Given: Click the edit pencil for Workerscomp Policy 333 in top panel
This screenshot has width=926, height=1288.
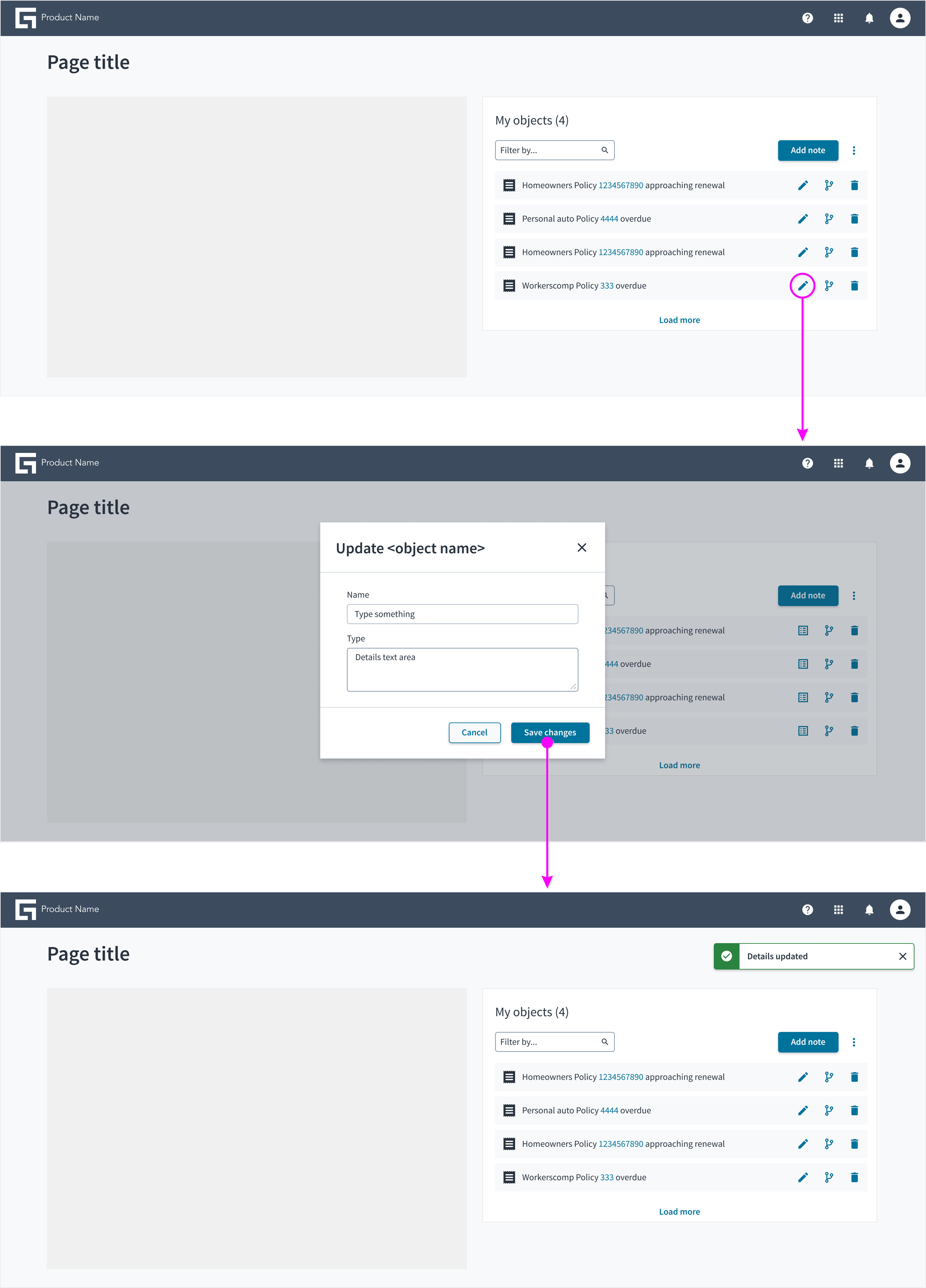Looking at the screenshot, I should click(x=802, y=286).
